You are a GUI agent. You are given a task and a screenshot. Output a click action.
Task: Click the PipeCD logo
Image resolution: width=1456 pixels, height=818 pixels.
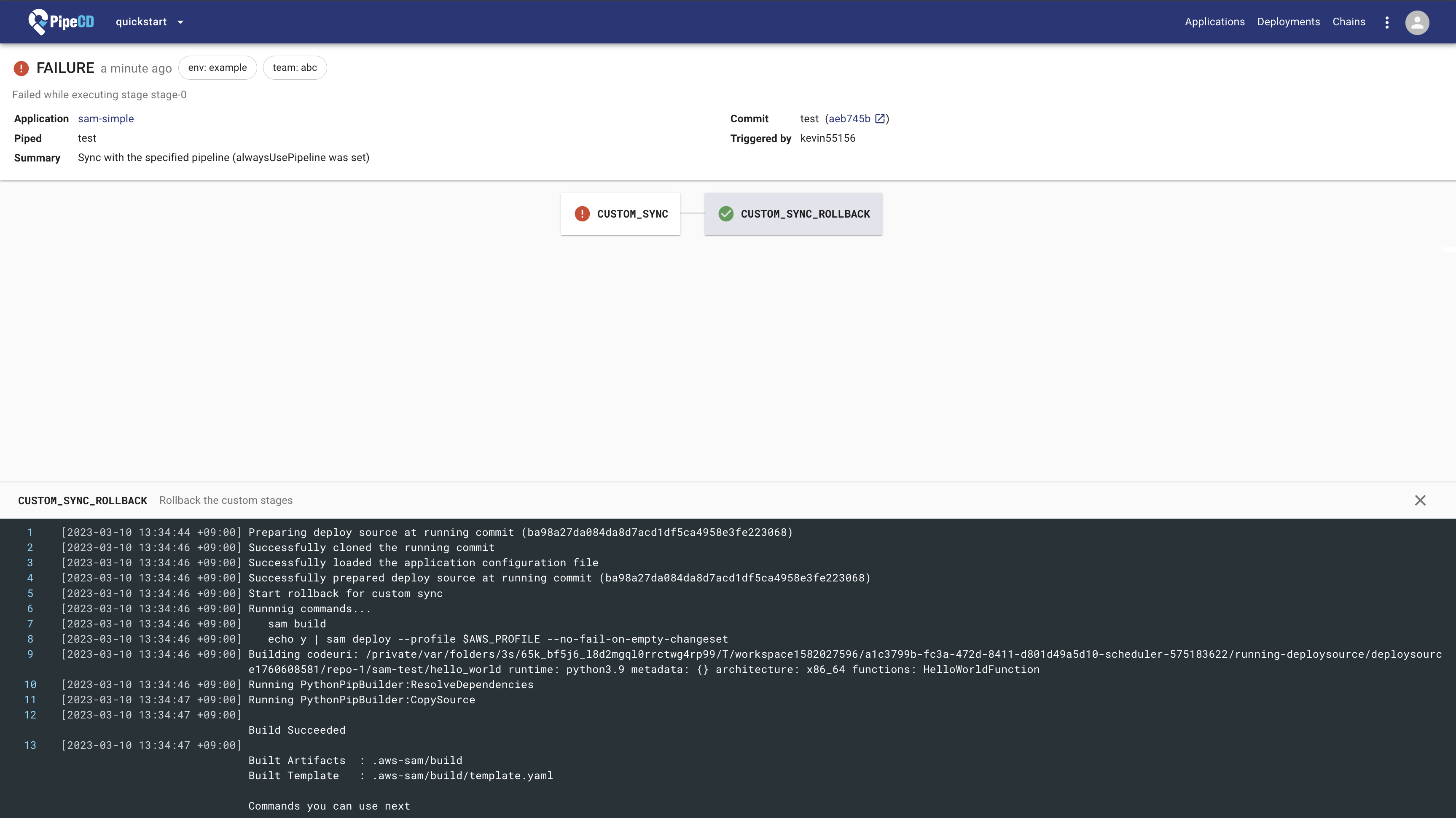[x=61, y=22]
